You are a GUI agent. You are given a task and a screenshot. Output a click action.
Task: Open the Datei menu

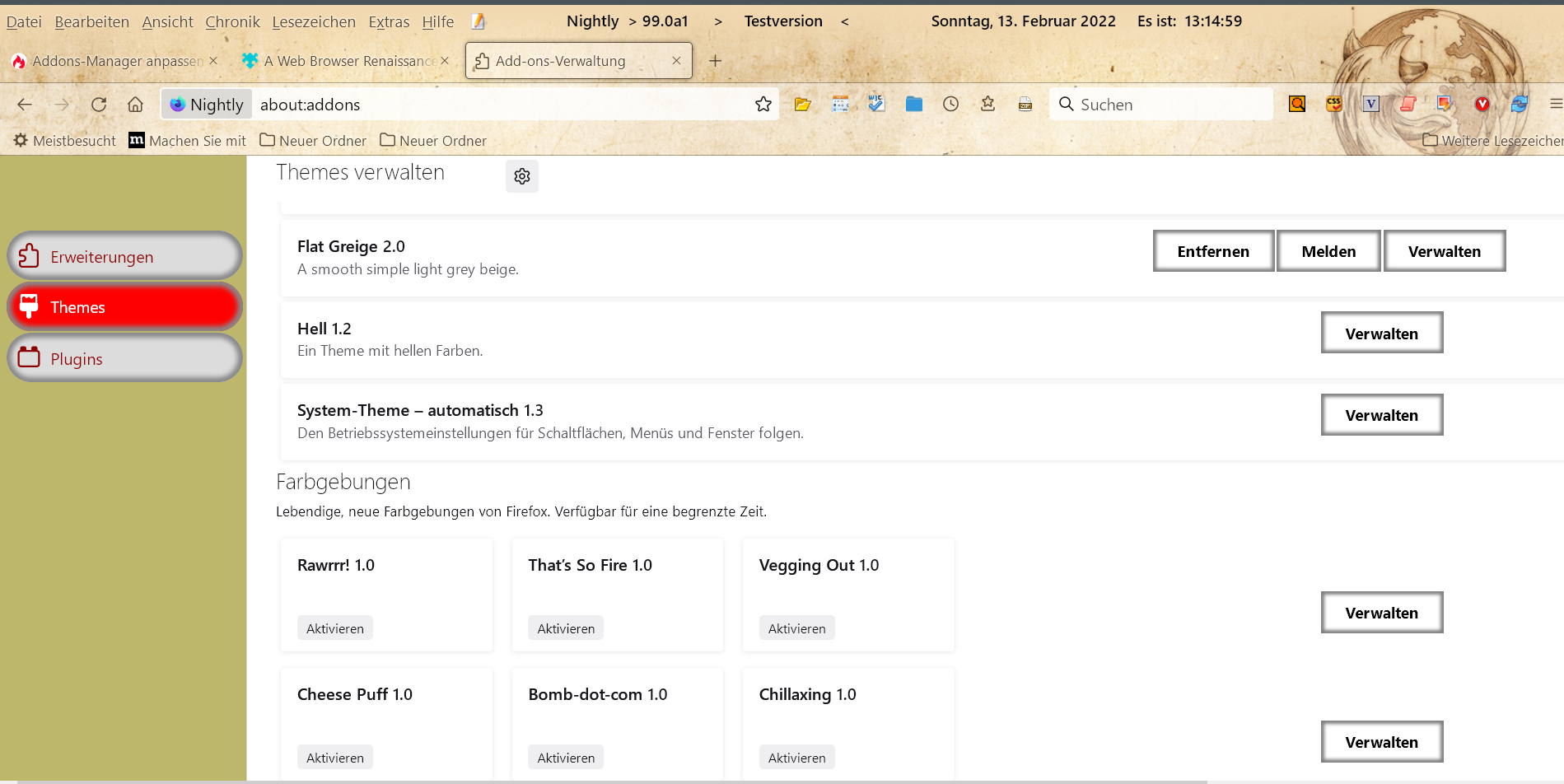click(24, 21)
